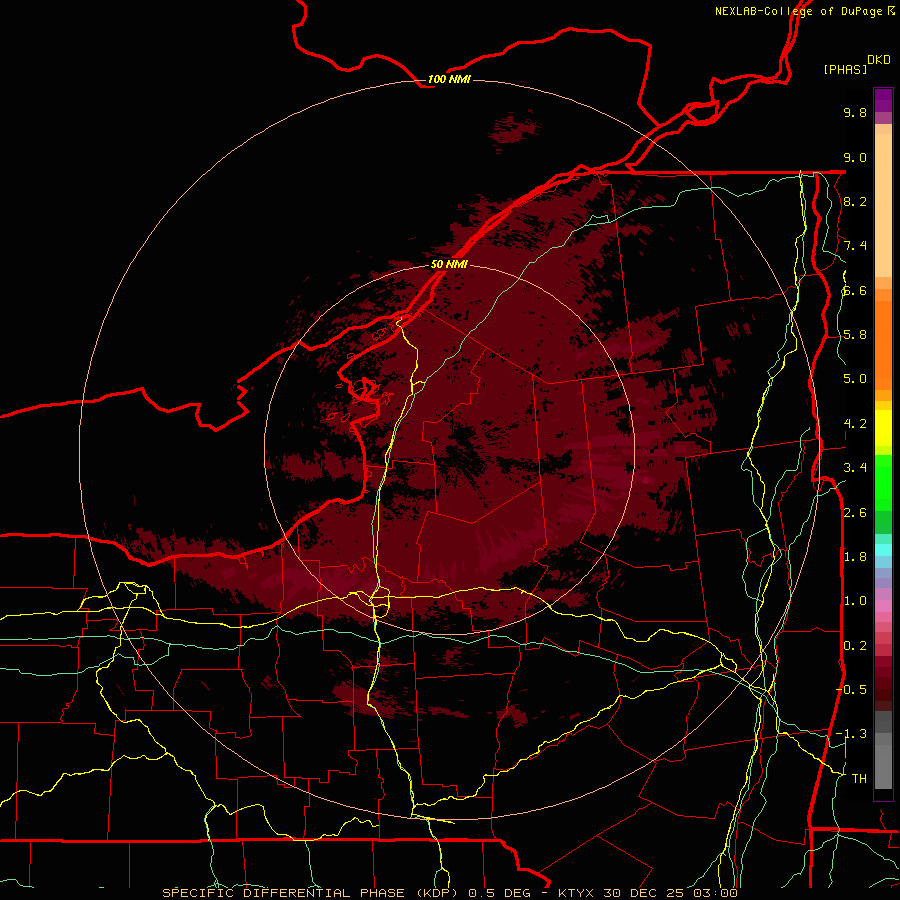The image size is (900, 900).
Task: Click the 8.2 value on the scale
Action: [x=855, y=201]
